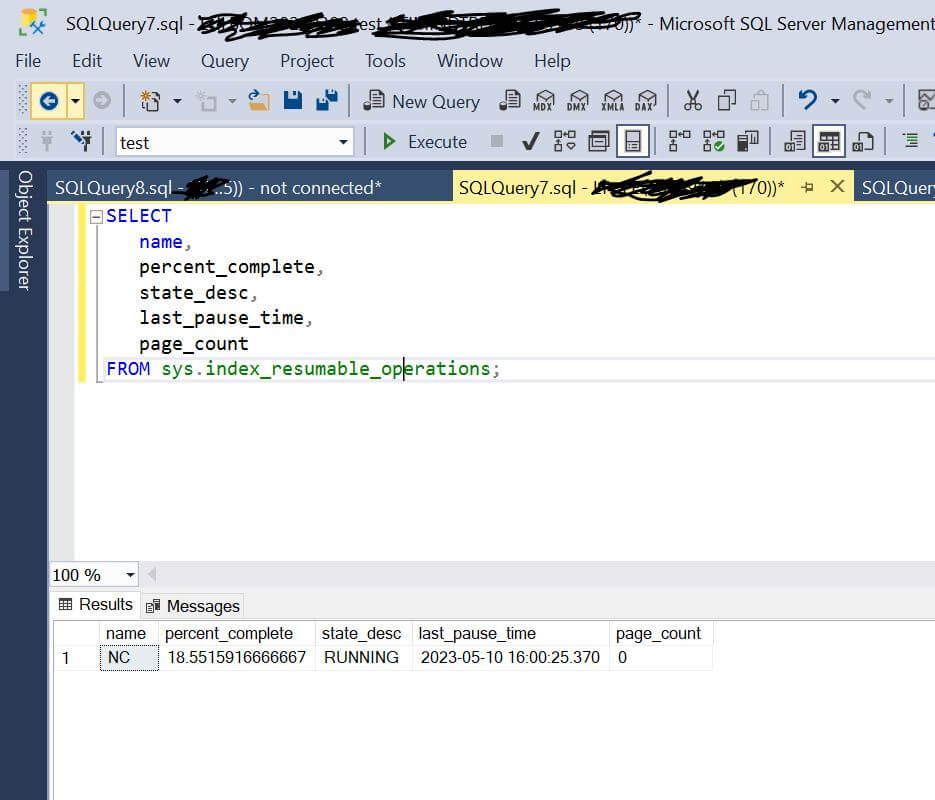This screenshot has height=800, width=935.
Task: Click the MDX query icon
Action: (x=543, y=101)
